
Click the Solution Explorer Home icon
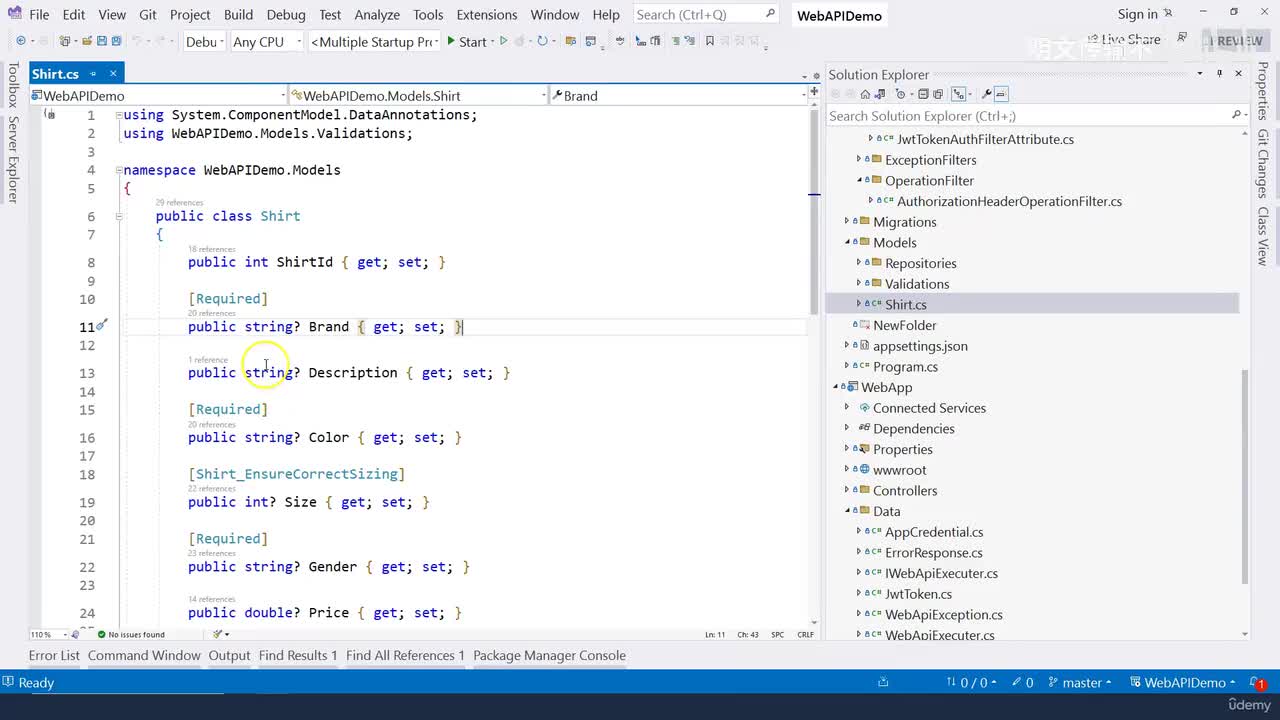click(866, 94)
